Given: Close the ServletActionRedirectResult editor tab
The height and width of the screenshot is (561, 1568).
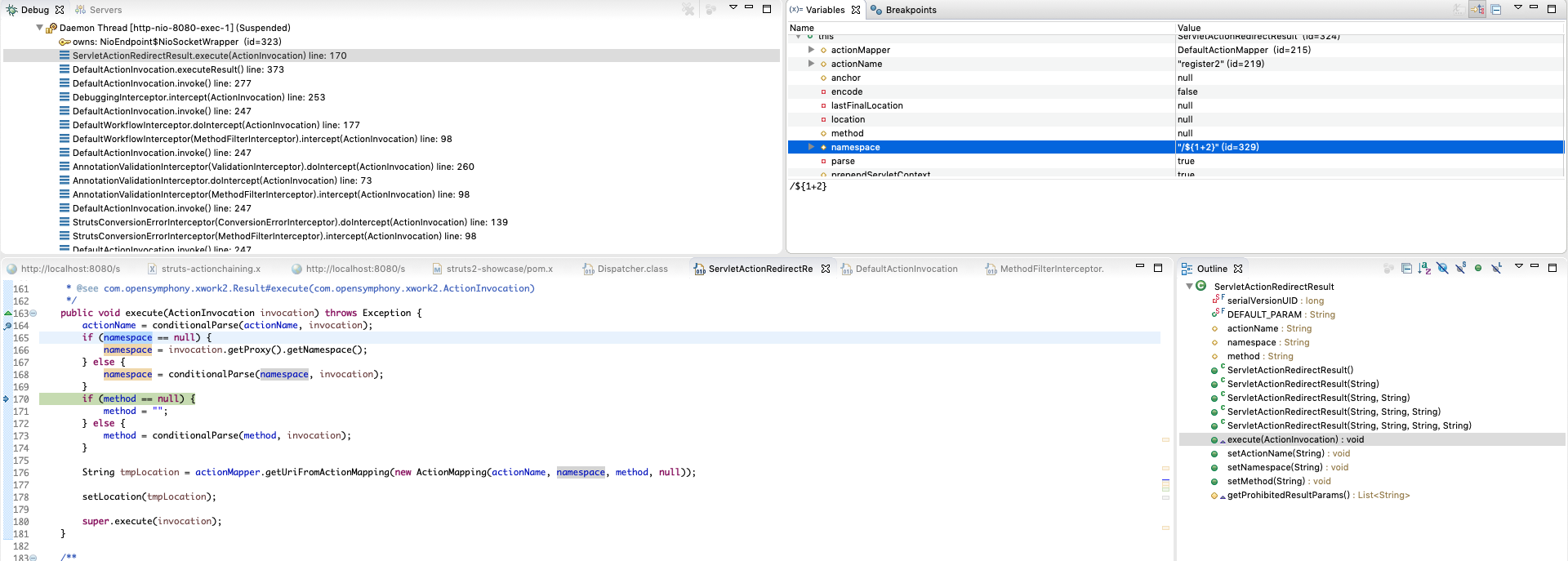Looking at the screenshot, I should click(x=826, y=269).
